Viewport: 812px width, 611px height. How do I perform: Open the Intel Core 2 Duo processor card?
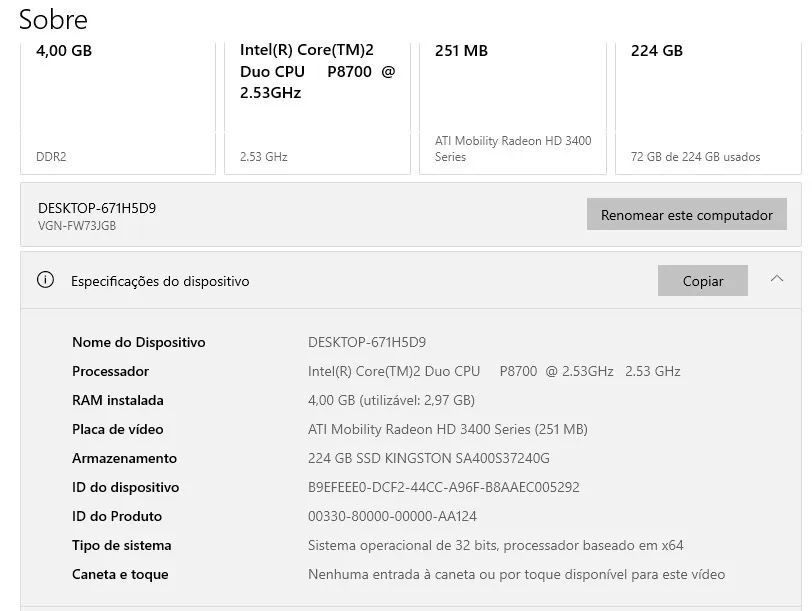pos(317,108)
